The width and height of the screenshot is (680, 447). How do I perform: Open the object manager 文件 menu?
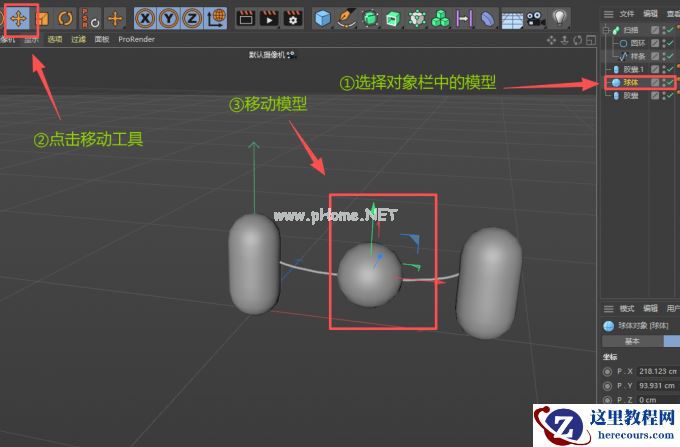tap(627, 14)
